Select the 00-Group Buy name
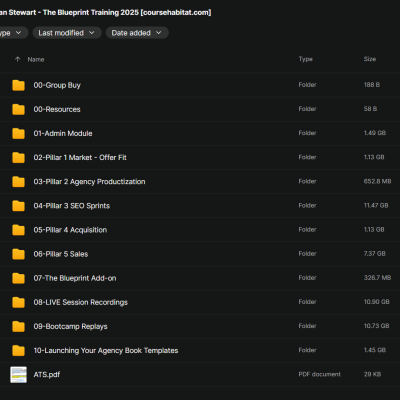This screenshot has height=400, width=400. click(57, 85)
